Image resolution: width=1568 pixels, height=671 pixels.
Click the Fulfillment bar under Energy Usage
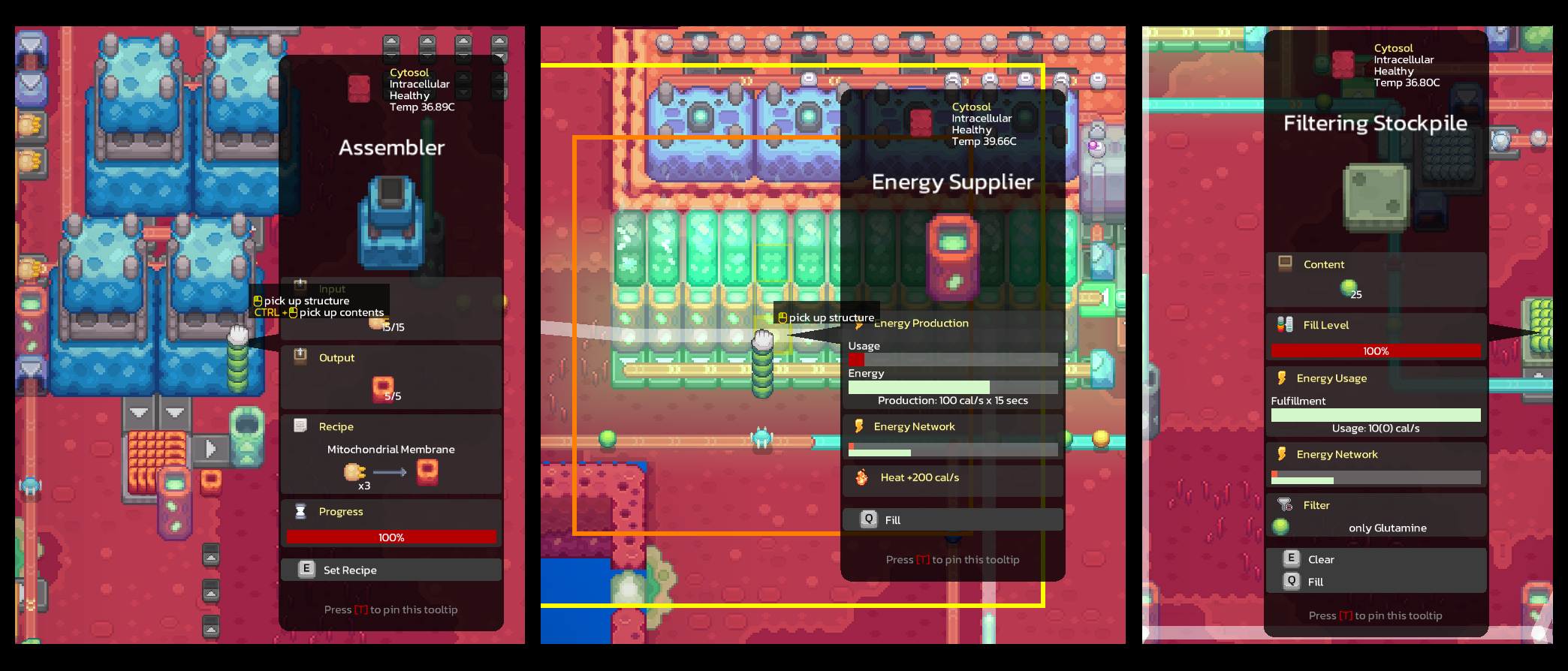[1375, 414]
